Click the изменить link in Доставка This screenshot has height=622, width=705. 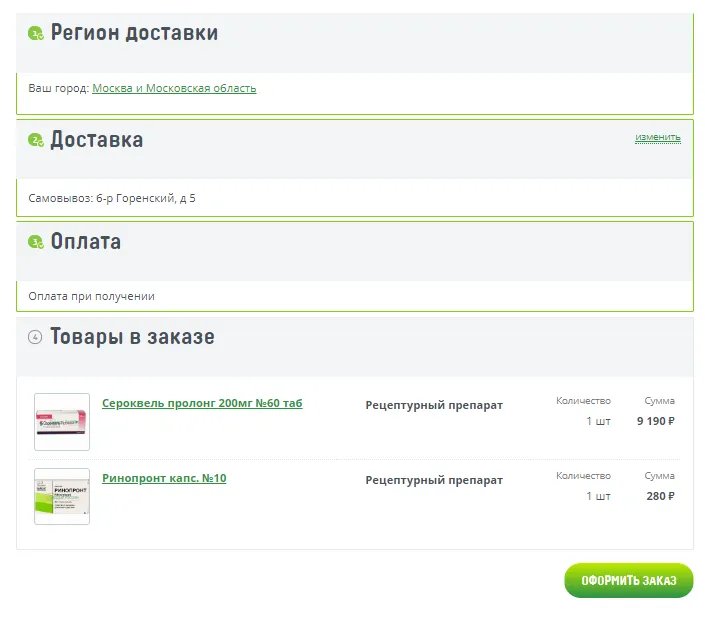(x=657, y=137)
